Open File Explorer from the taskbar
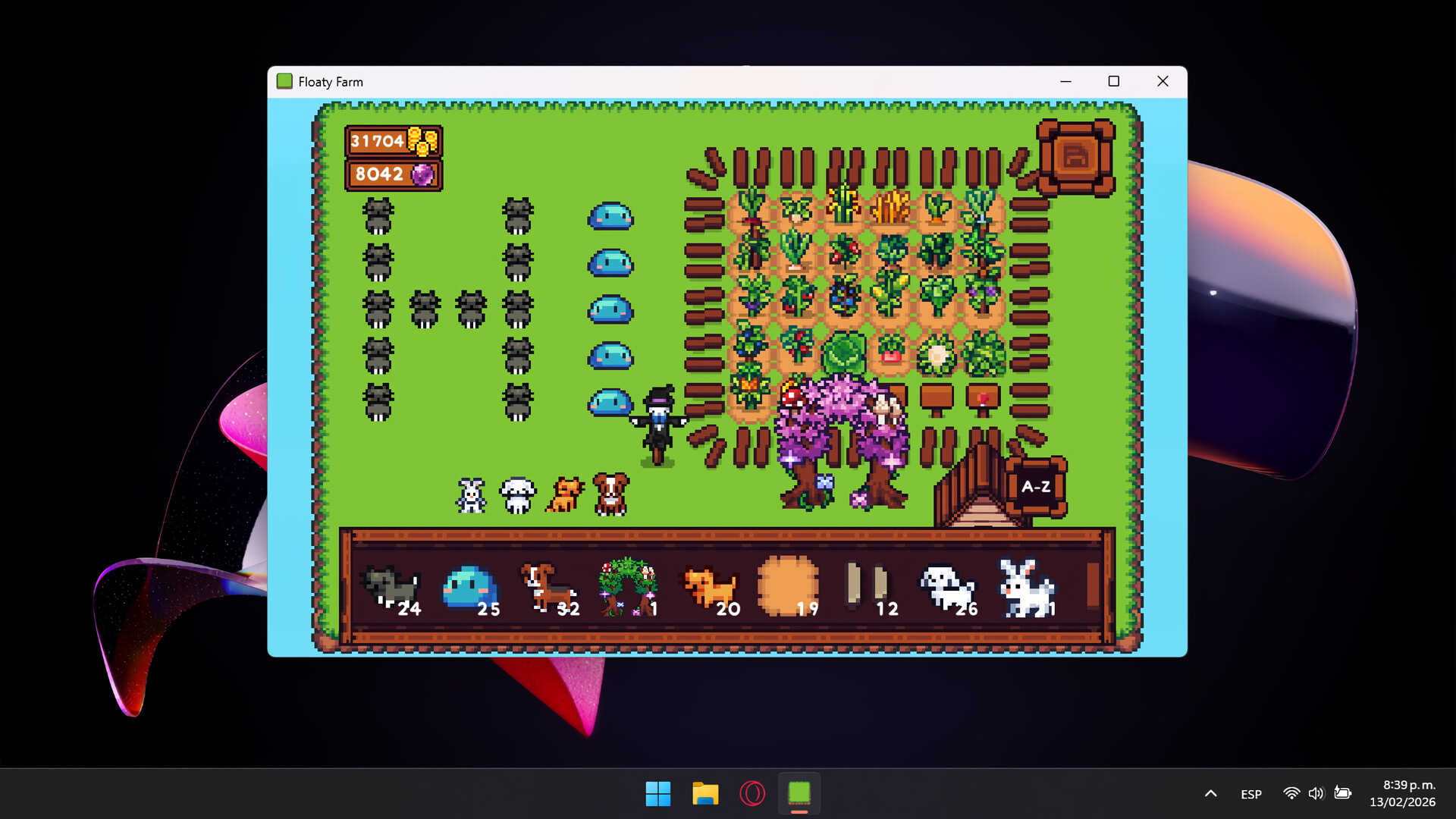The width and height of the screenshot is (1456, 819). point(704,794)
